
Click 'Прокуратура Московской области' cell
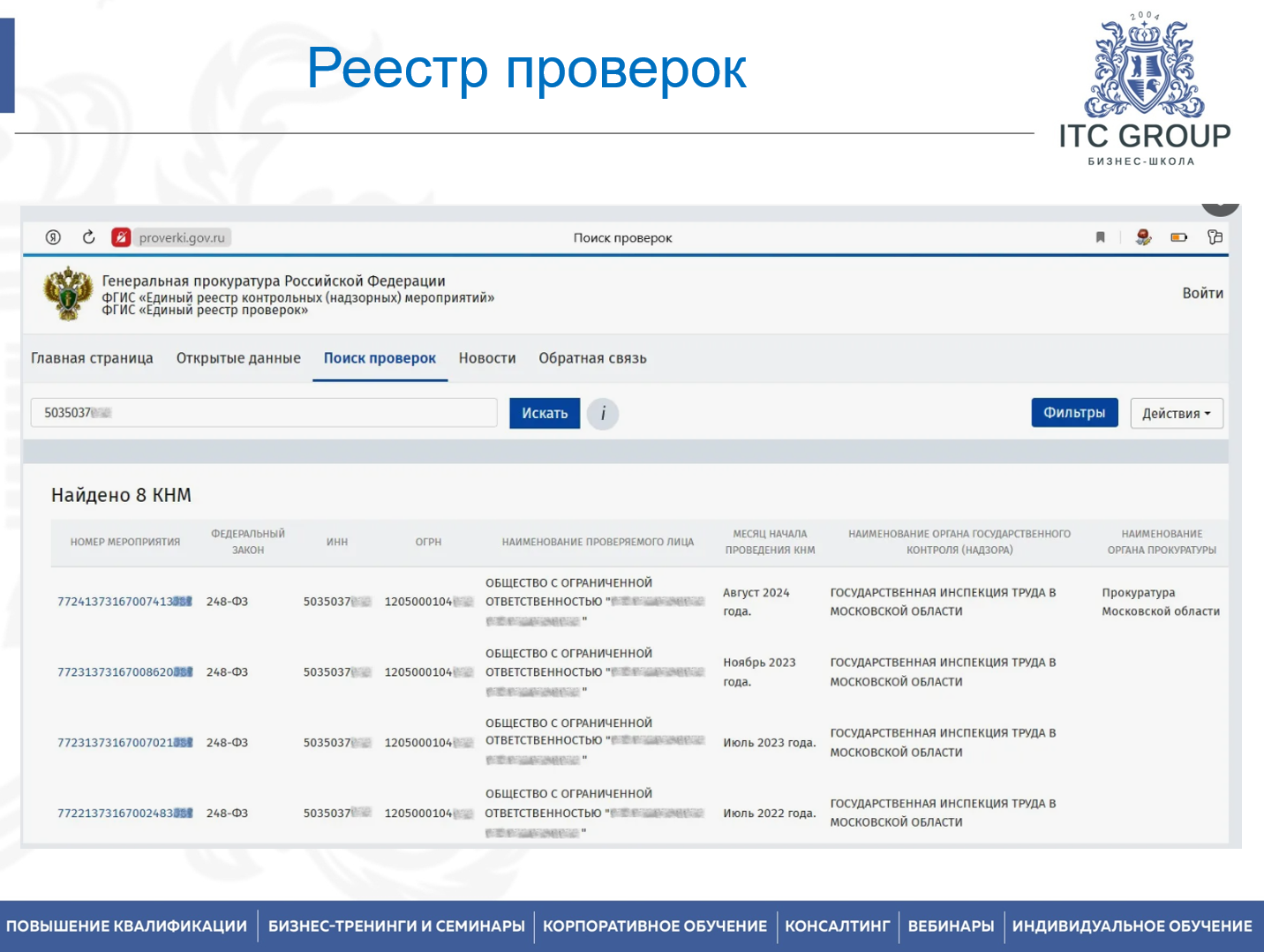(x=1161, y=602)
